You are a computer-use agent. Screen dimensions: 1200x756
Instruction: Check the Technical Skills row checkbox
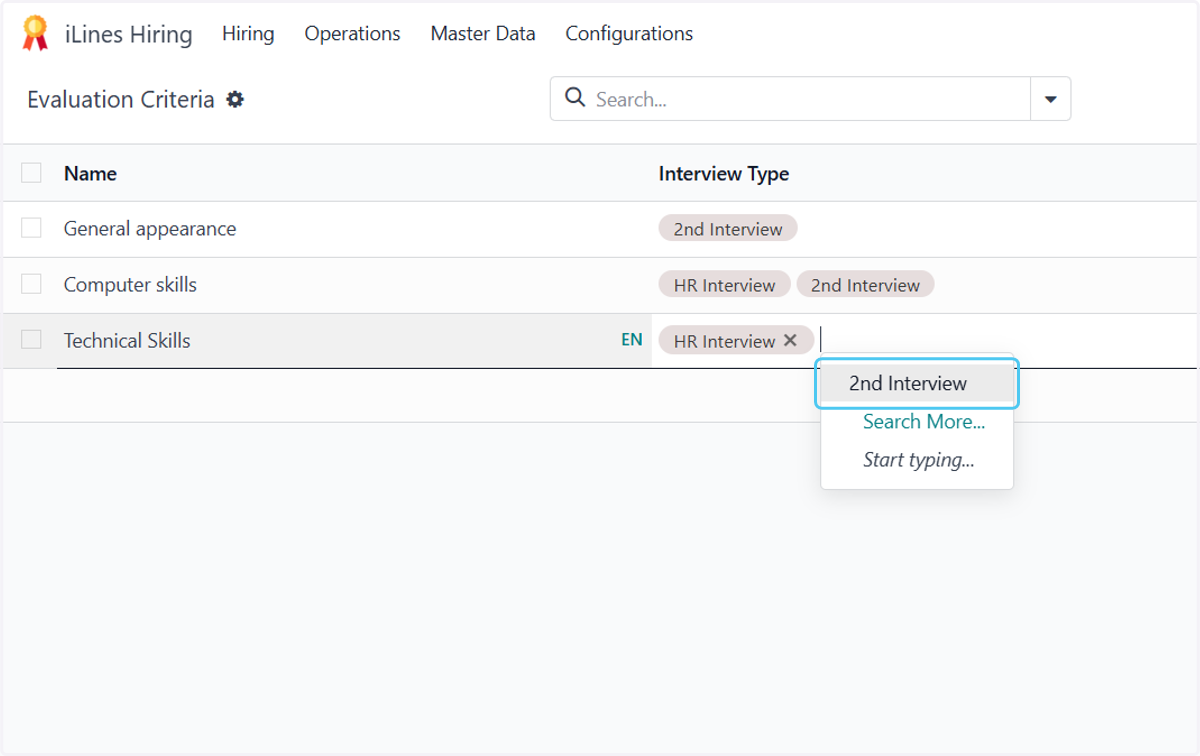pyautogui.click(x=31, y=340)
